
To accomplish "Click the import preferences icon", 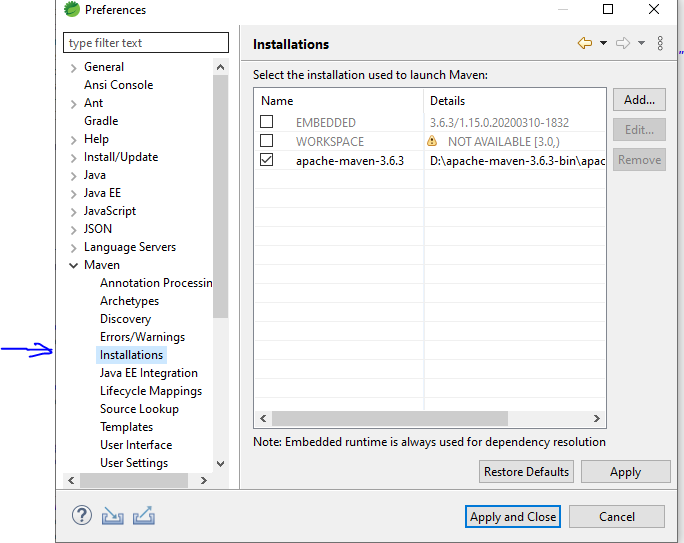I will [x=113, y=516].
